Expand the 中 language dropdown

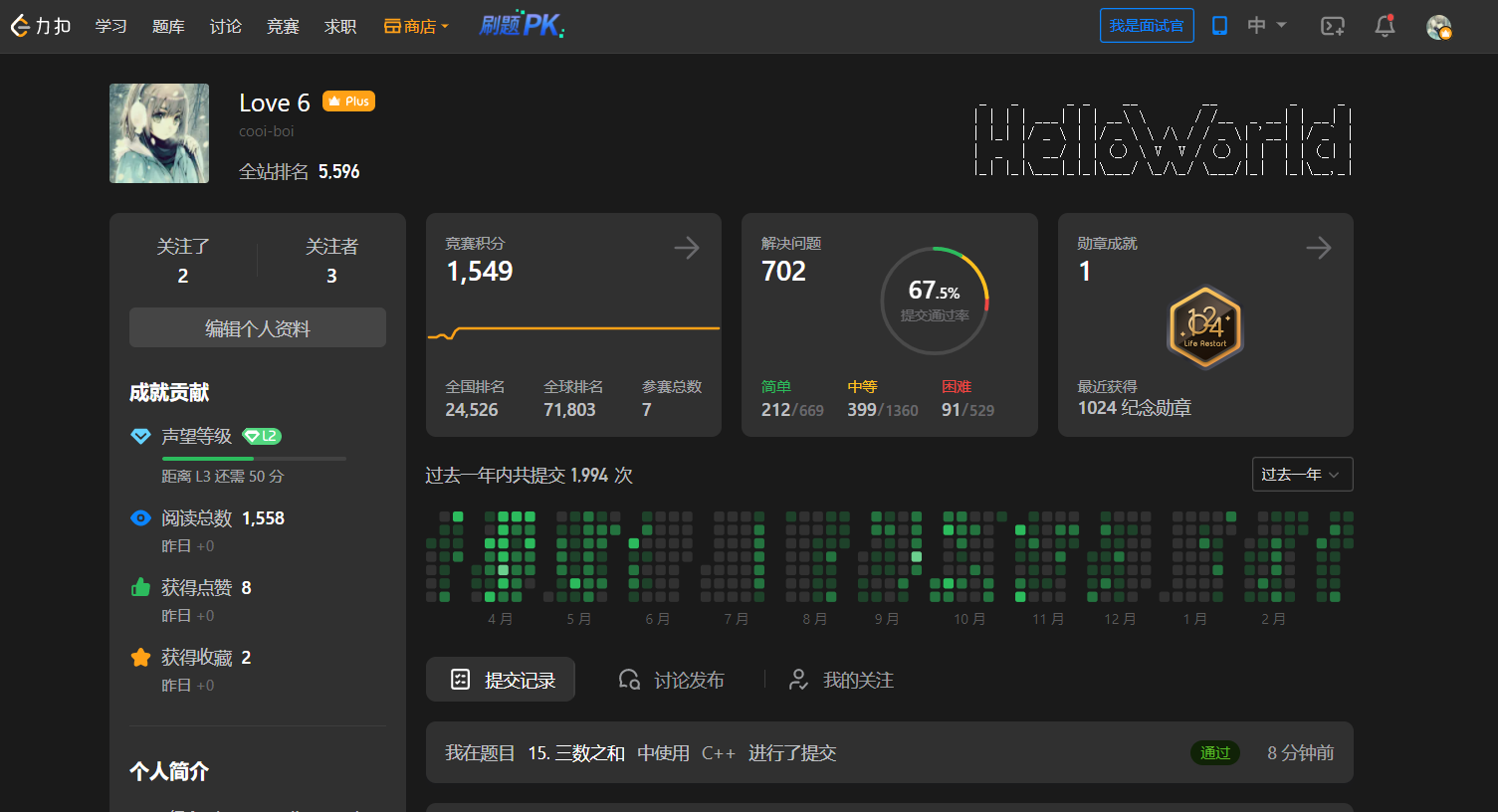click(1267, 26)
